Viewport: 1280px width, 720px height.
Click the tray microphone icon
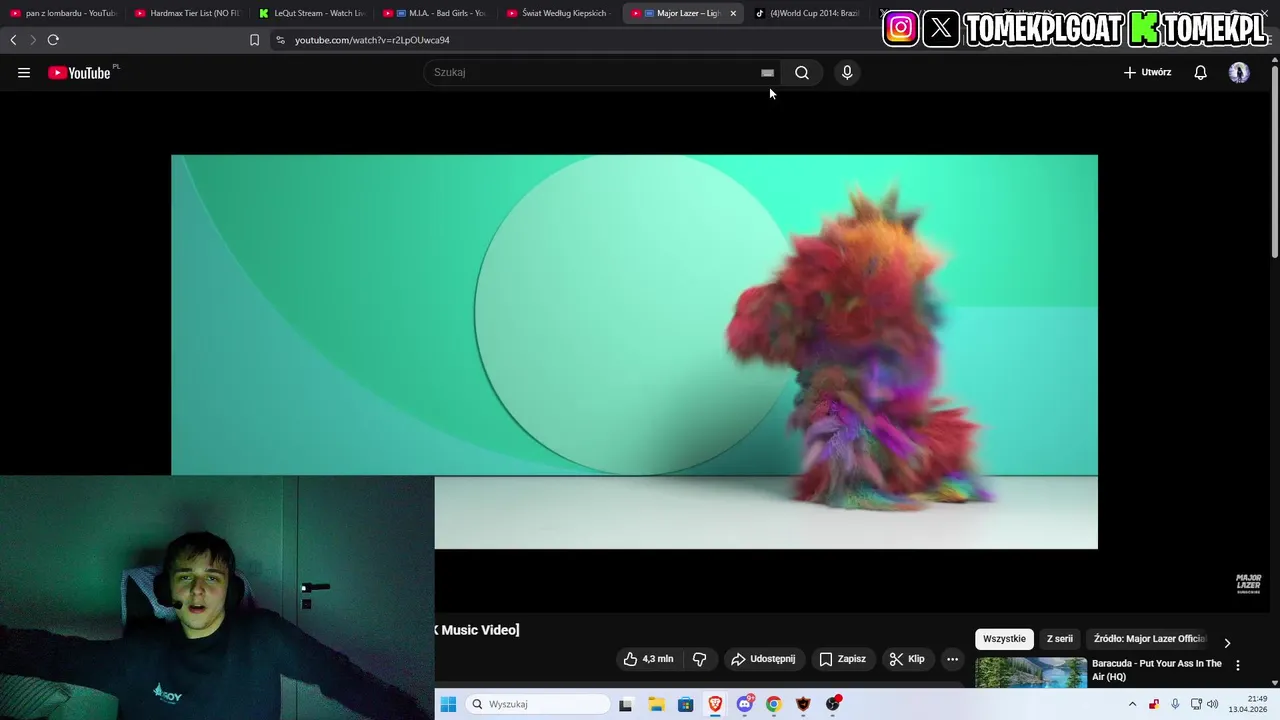coord(1175,704)
